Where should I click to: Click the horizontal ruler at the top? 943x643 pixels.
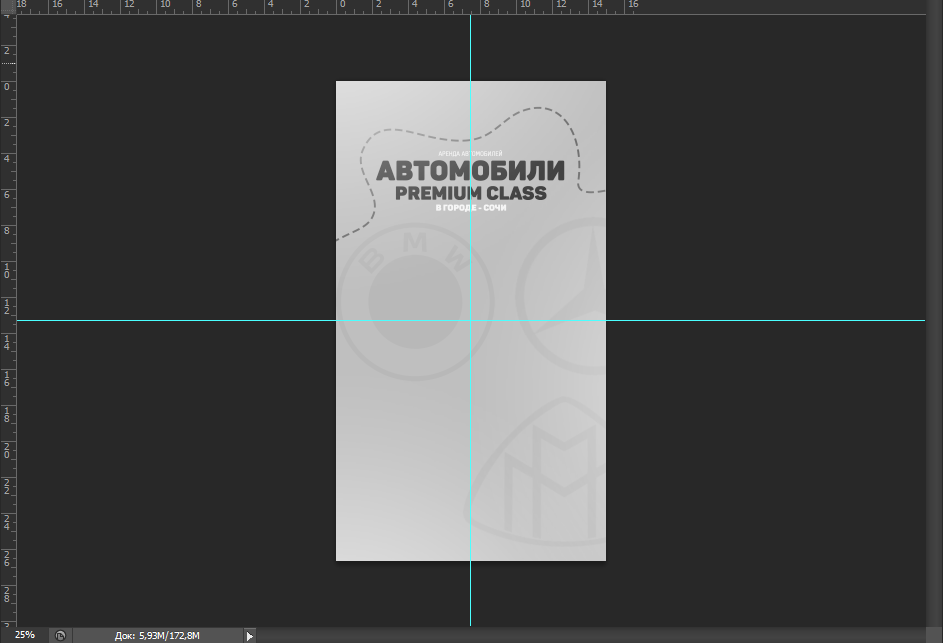coord(471,7)
